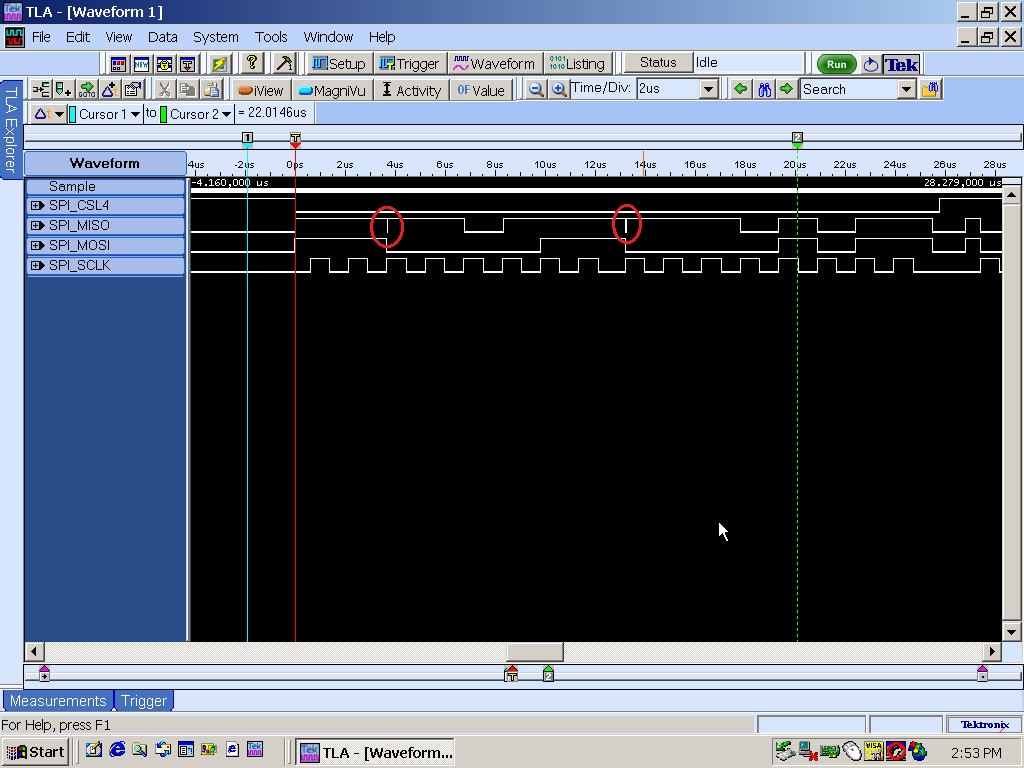Click the GoTo toolbar icon
Viewport: 1024px width, 768px height.
pyautogui.click(x=87, y=89)
